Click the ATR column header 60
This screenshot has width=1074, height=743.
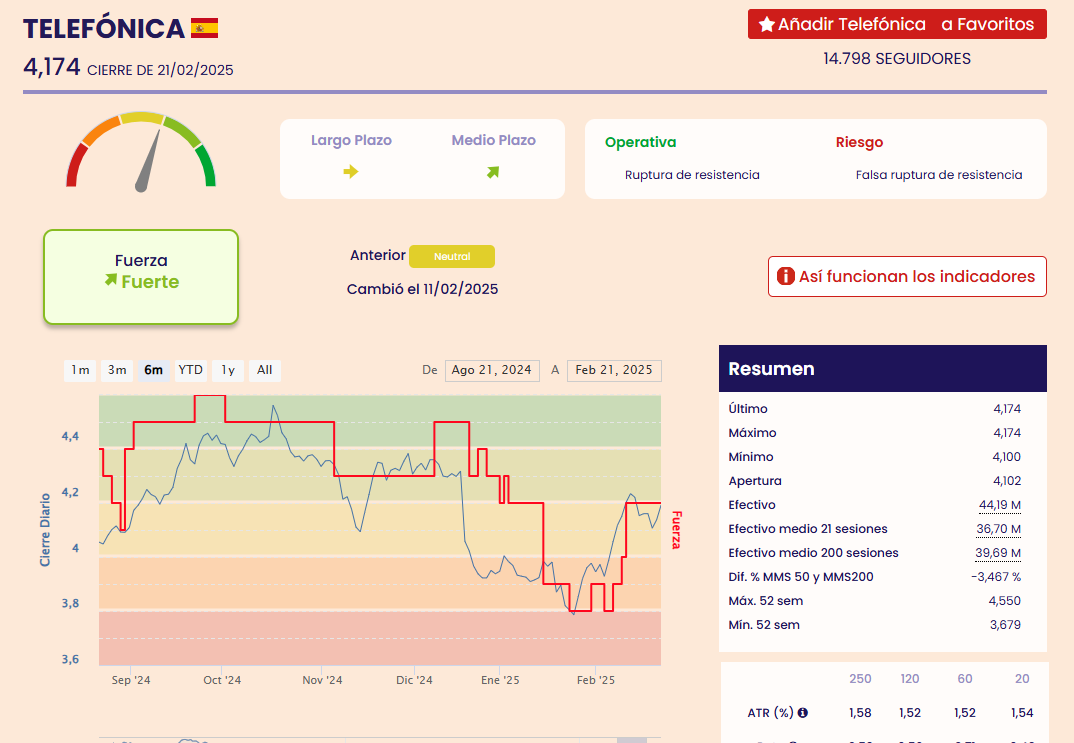click(964, 679)
